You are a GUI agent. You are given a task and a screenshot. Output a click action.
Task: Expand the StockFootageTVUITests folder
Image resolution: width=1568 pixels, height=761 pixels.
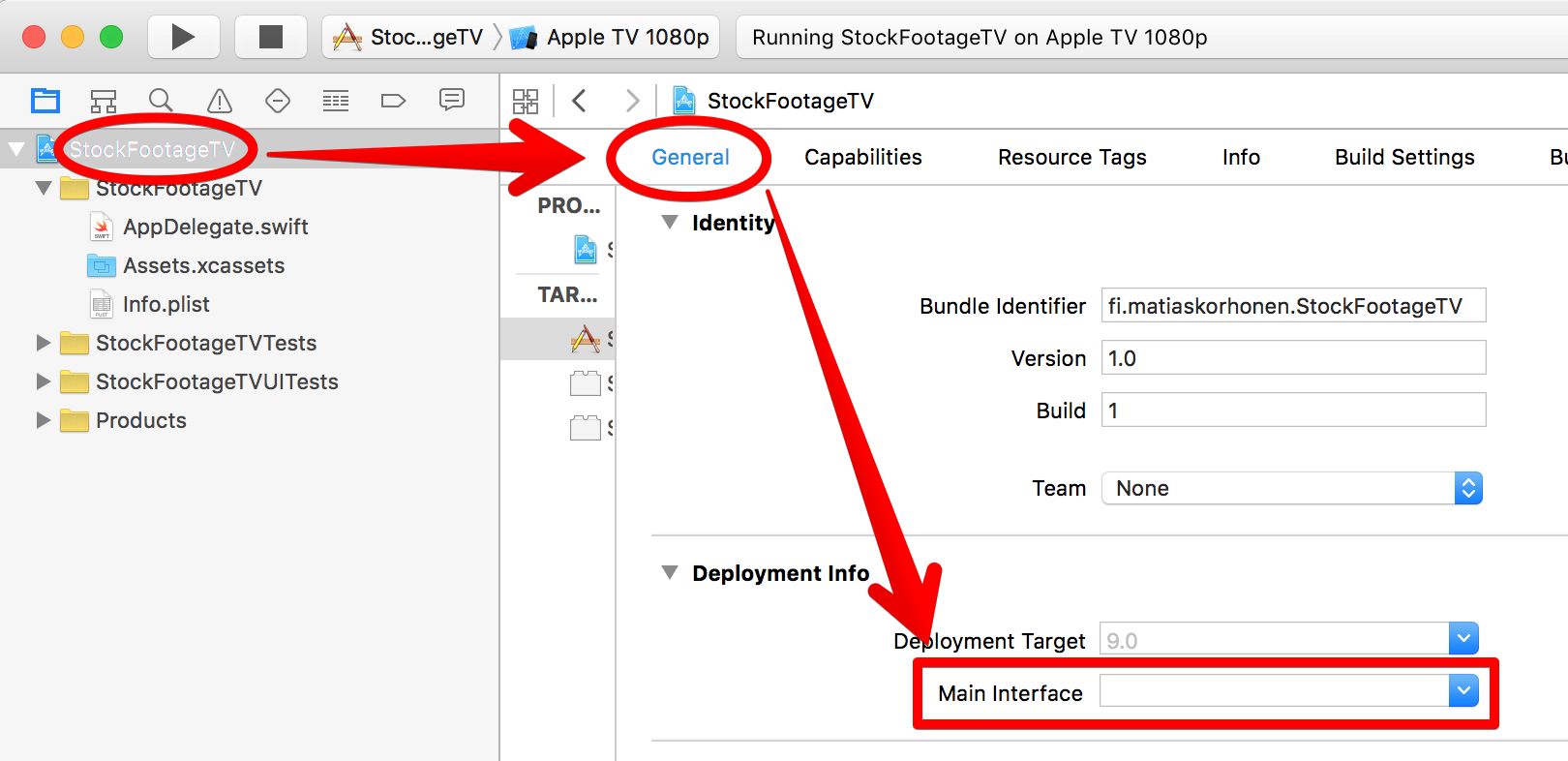point(43,381)
